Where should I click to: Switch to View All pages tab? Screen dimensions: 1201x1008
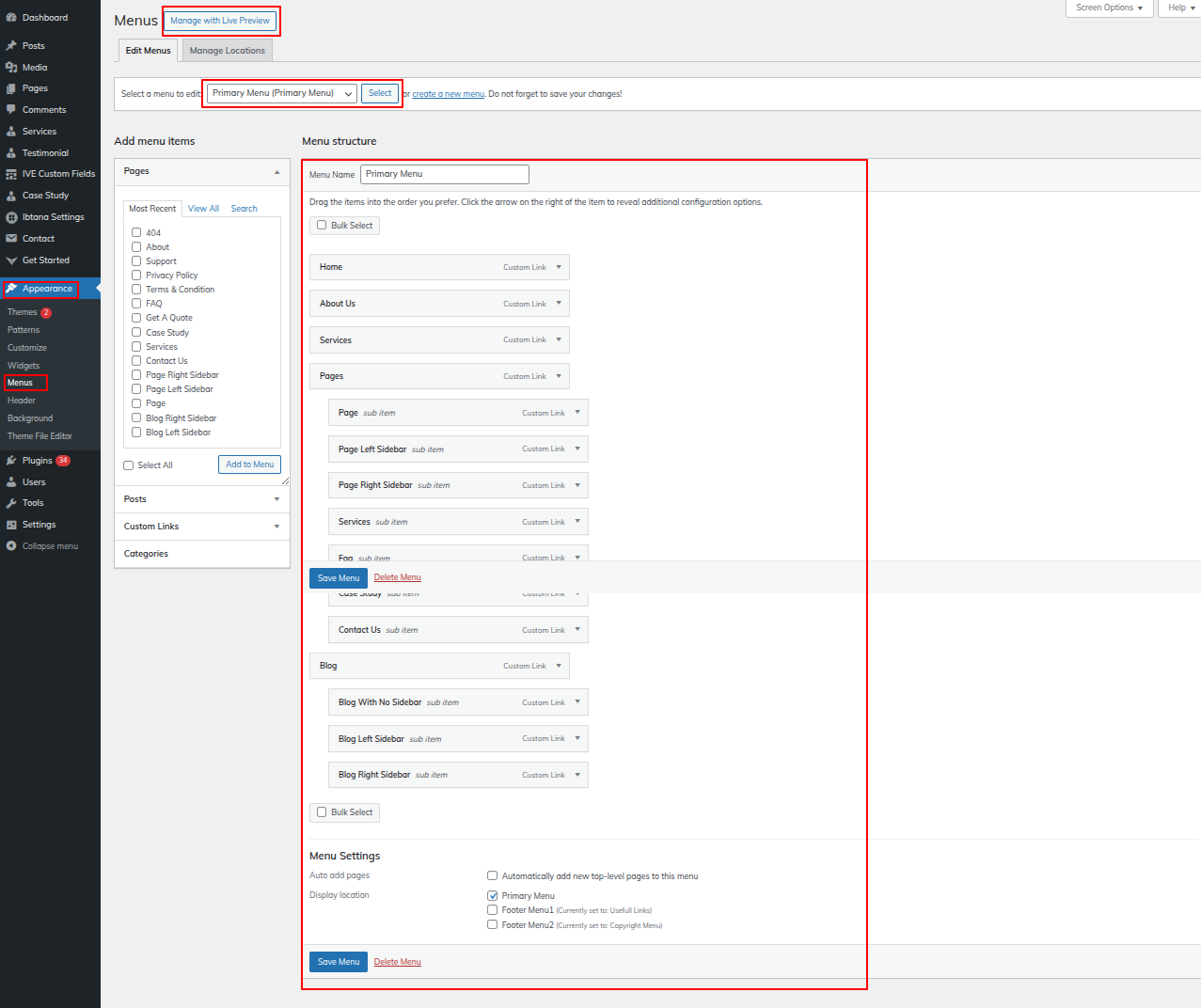(x=203, y=209)
